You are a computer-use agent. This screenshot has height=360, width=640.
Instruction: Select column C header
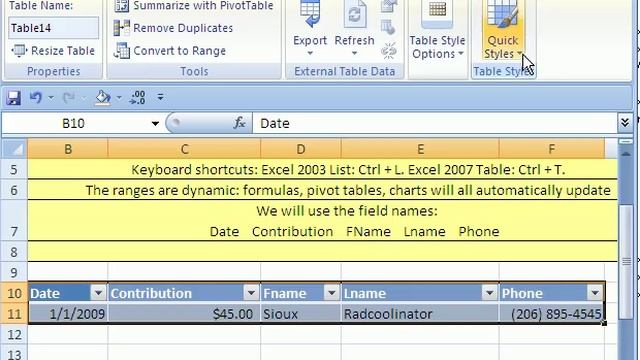(184, 149)
